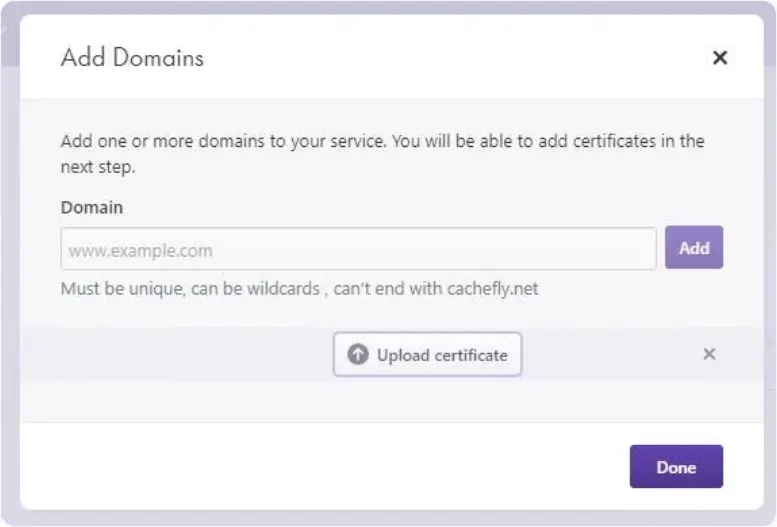Click 'next step.' in the description

click(98, 167)
